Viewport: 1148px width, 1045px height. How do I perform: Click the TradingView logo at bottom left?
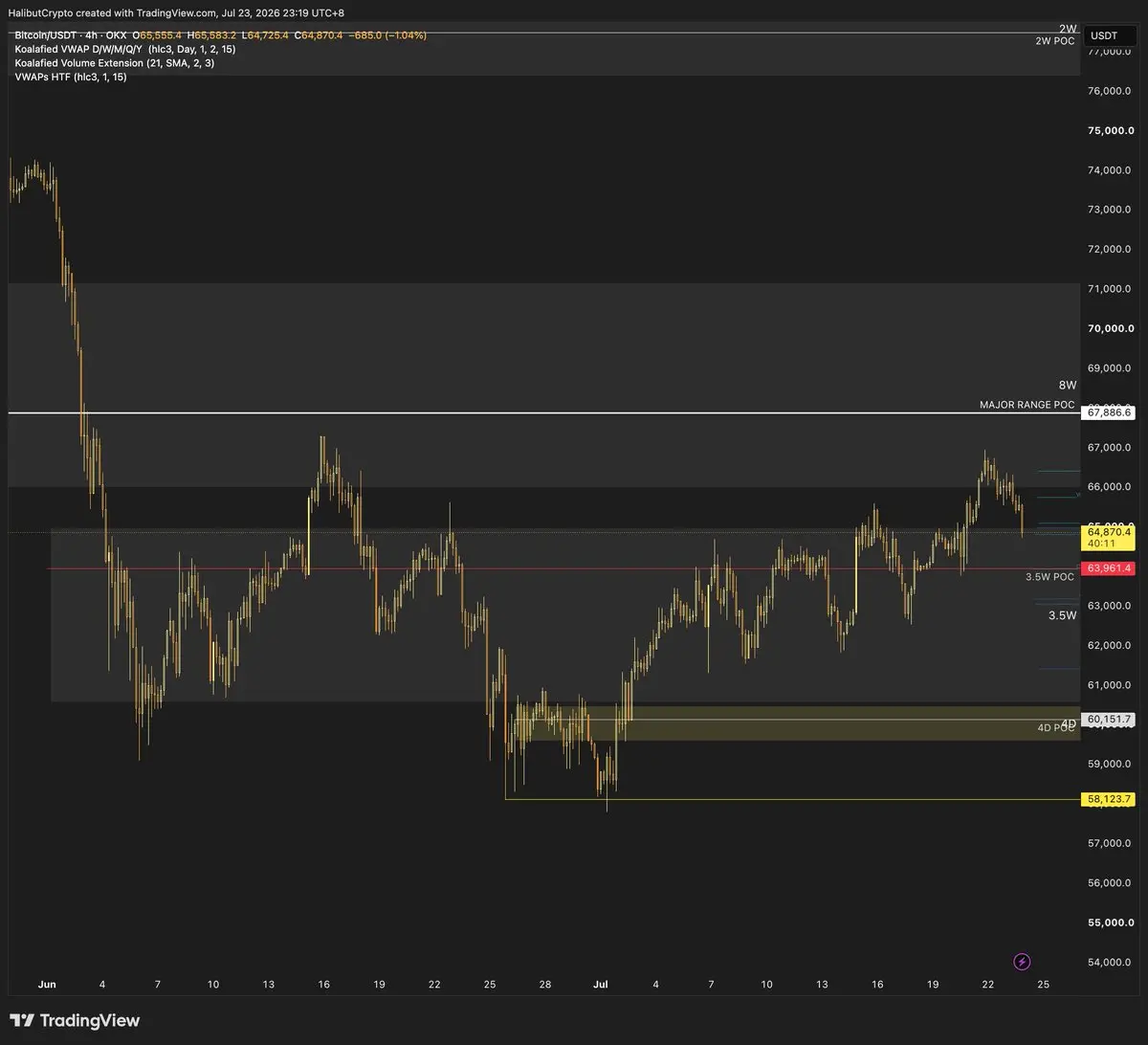[75, 1021]
